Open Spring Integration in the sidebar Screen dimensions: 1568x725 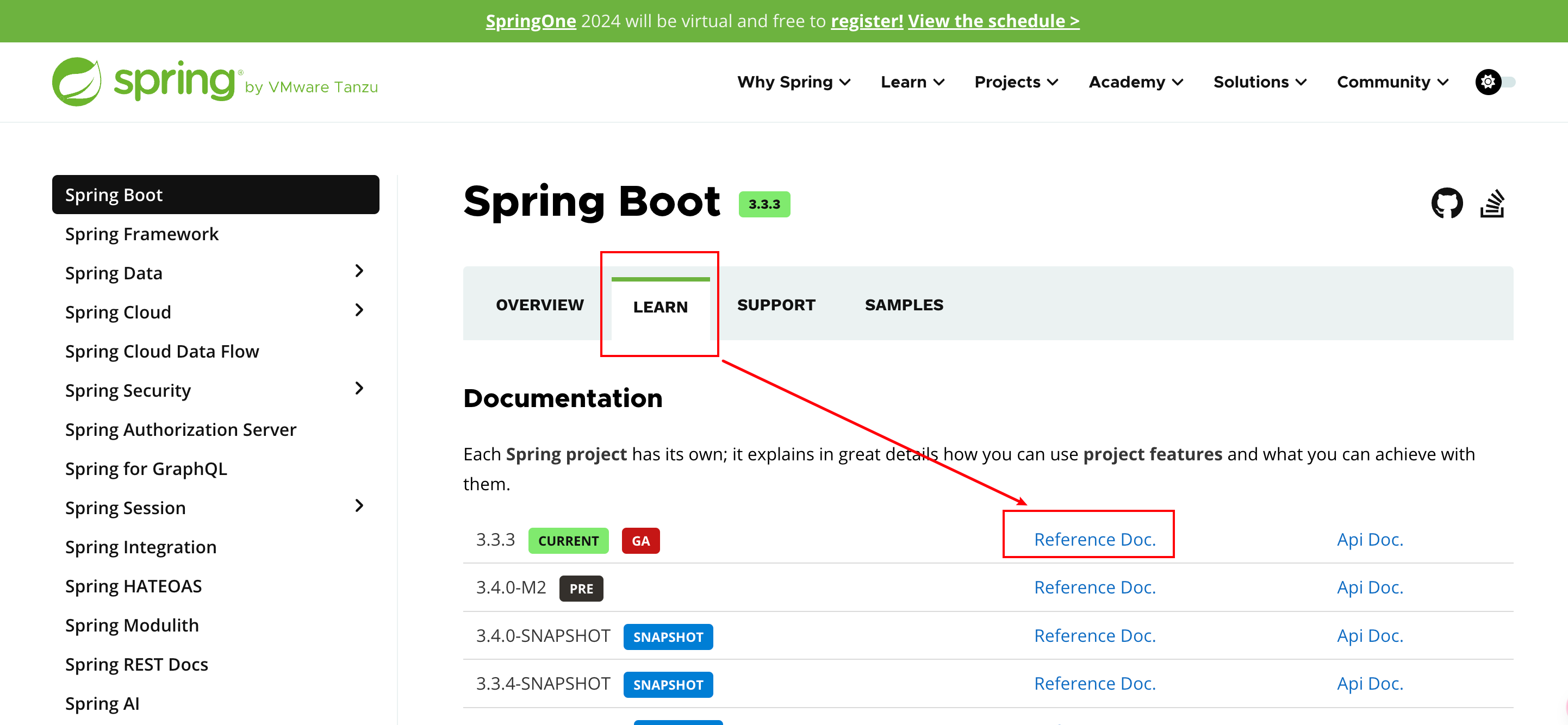coord(141,547)
